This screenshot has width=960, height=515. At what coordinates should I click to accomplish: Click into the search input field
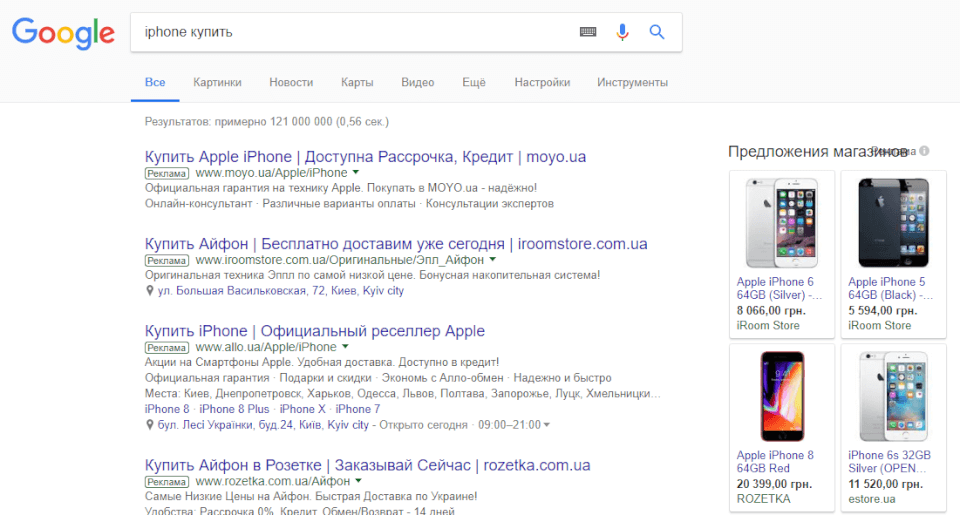tap(350, 32)
